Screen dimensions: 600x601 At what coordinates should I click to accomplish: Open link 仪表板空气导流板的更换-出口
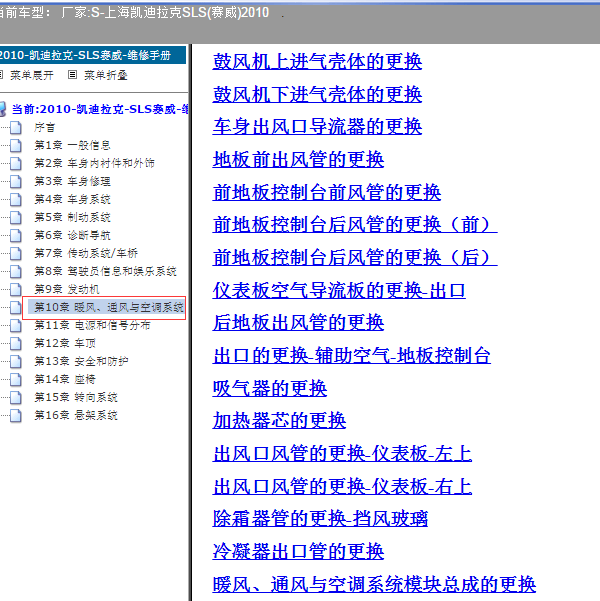click(x=339, y=291)
